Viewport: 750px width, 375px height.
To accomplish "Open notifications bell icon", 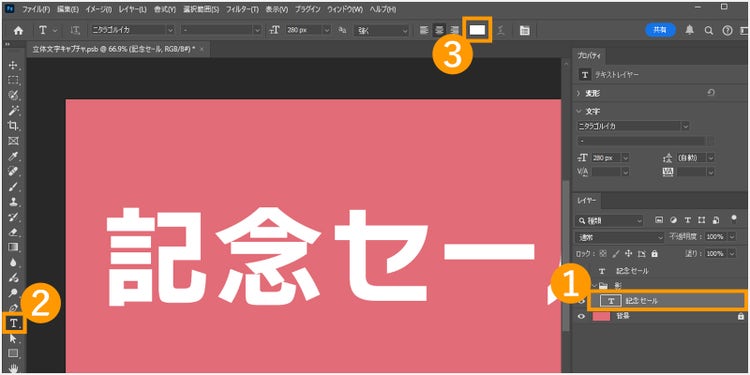I will [x=689, y=30].
